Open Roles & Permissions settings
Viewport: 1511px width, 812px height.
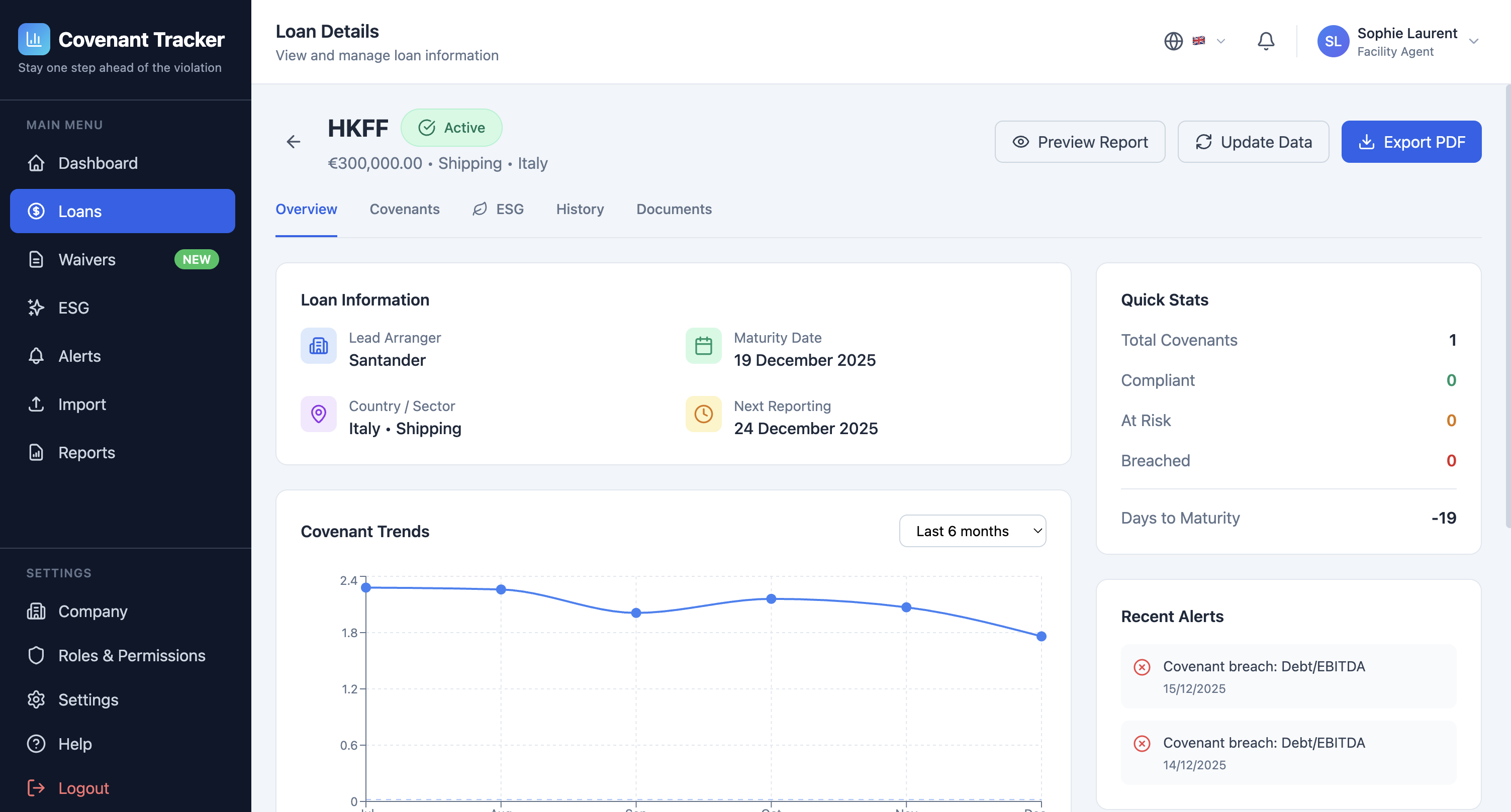[131, 655]
